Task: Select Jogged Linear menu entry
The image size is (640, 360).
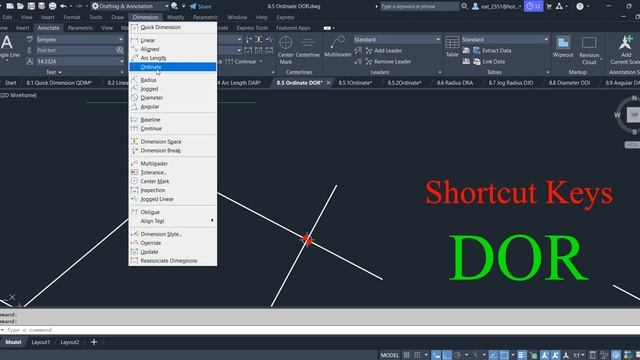Action: [x=173, y=199]
